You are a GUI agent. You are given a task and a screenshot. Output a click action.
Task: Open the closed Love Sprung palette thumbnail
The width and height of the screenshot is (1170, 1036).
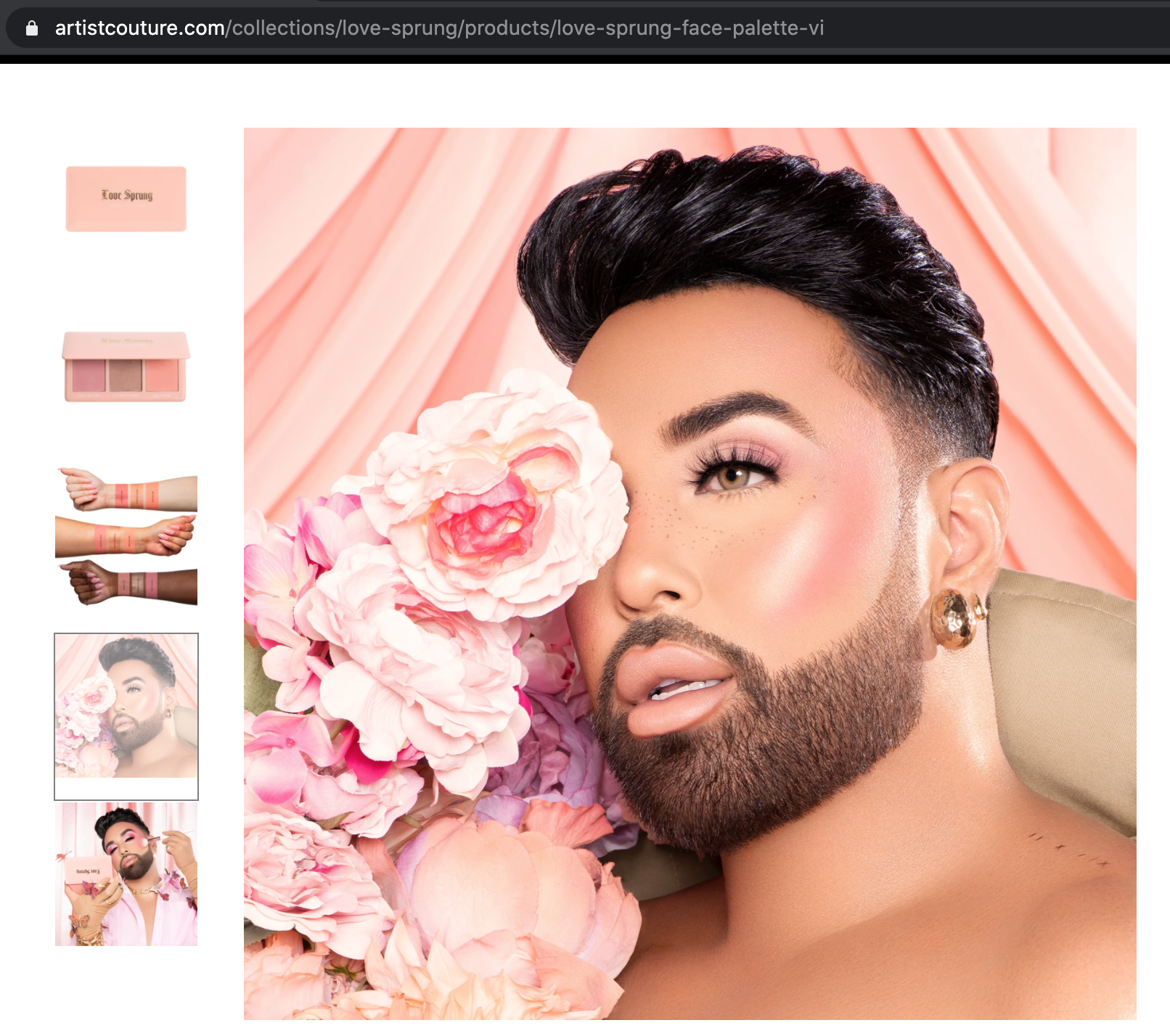126,200
